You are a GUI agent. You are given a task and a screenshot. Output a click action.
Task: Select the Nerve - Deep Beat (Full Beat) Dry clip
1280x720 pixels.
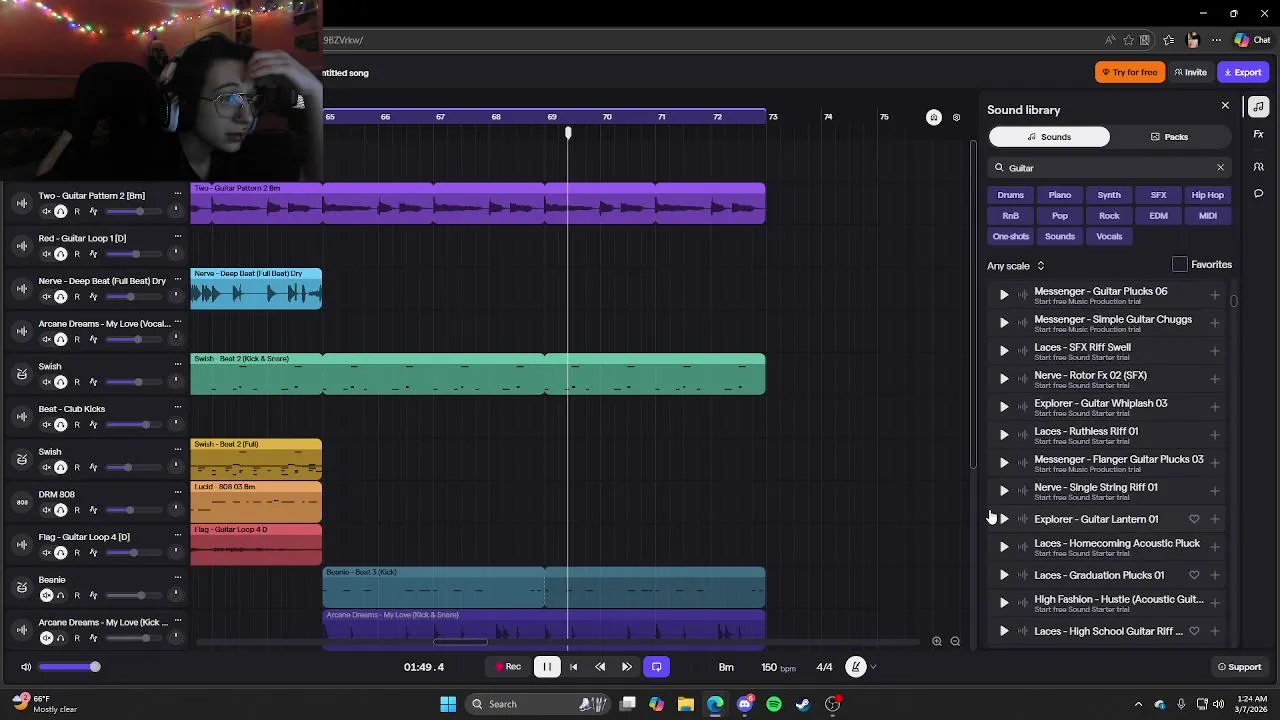(x=257, y=288)
